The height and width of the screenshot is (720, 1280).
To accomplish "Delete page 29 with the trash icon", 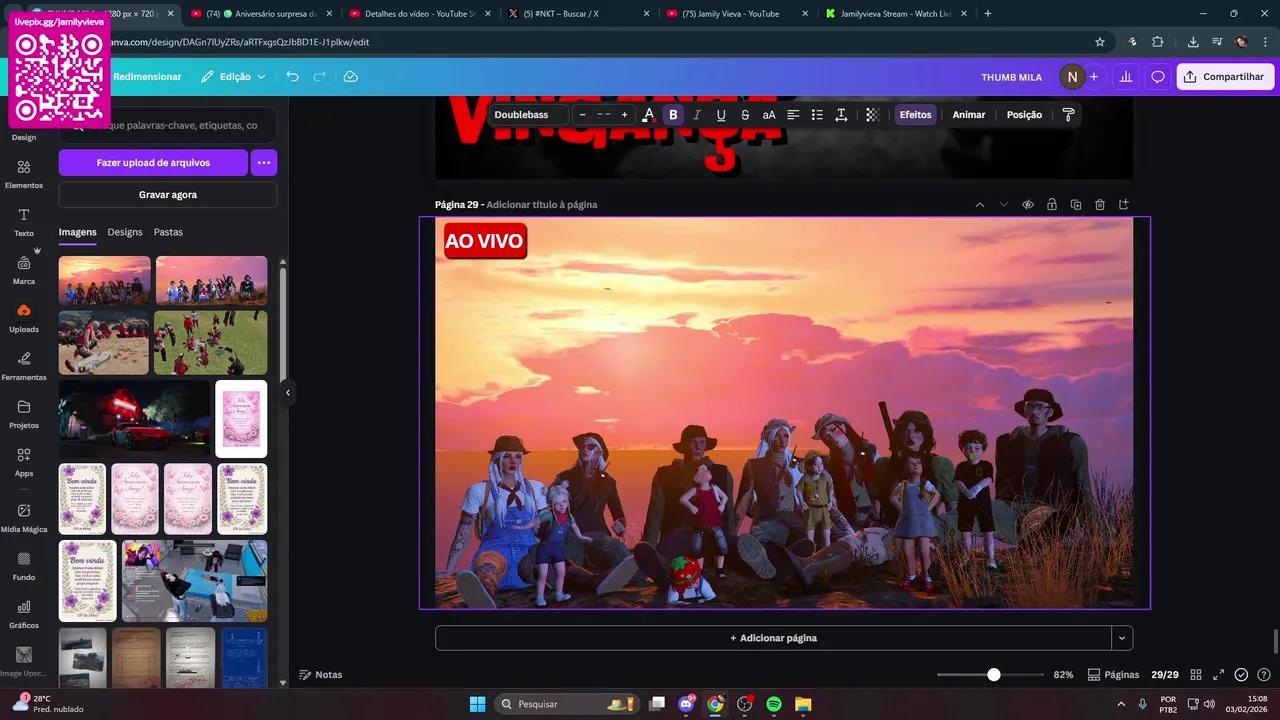I will click(1100, 205).
